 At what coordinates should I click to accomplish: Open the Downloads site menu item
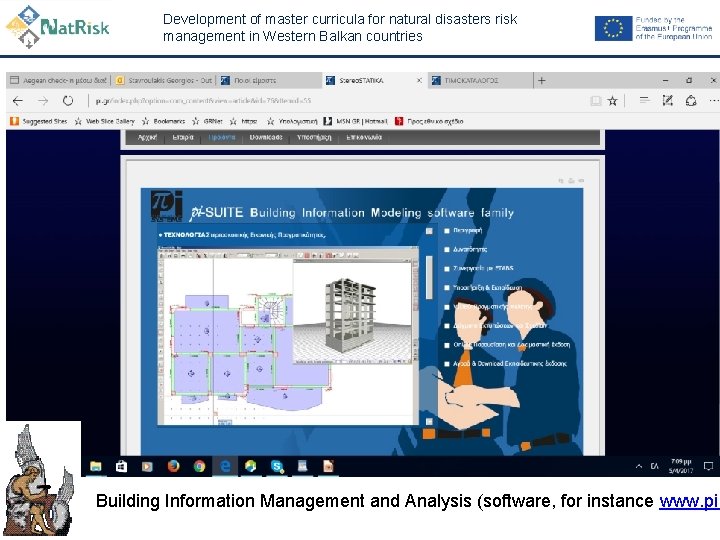point(266,137)
